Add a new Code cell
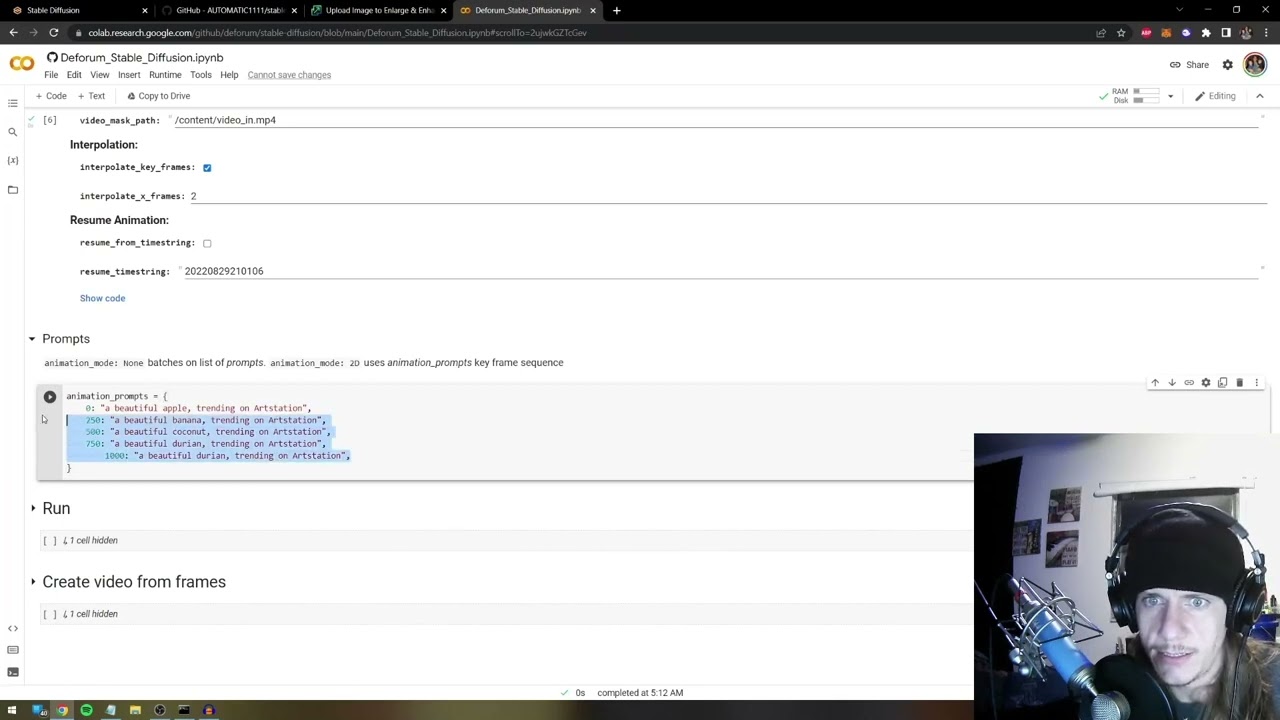The image size is (1280, 720). [50, 96]
